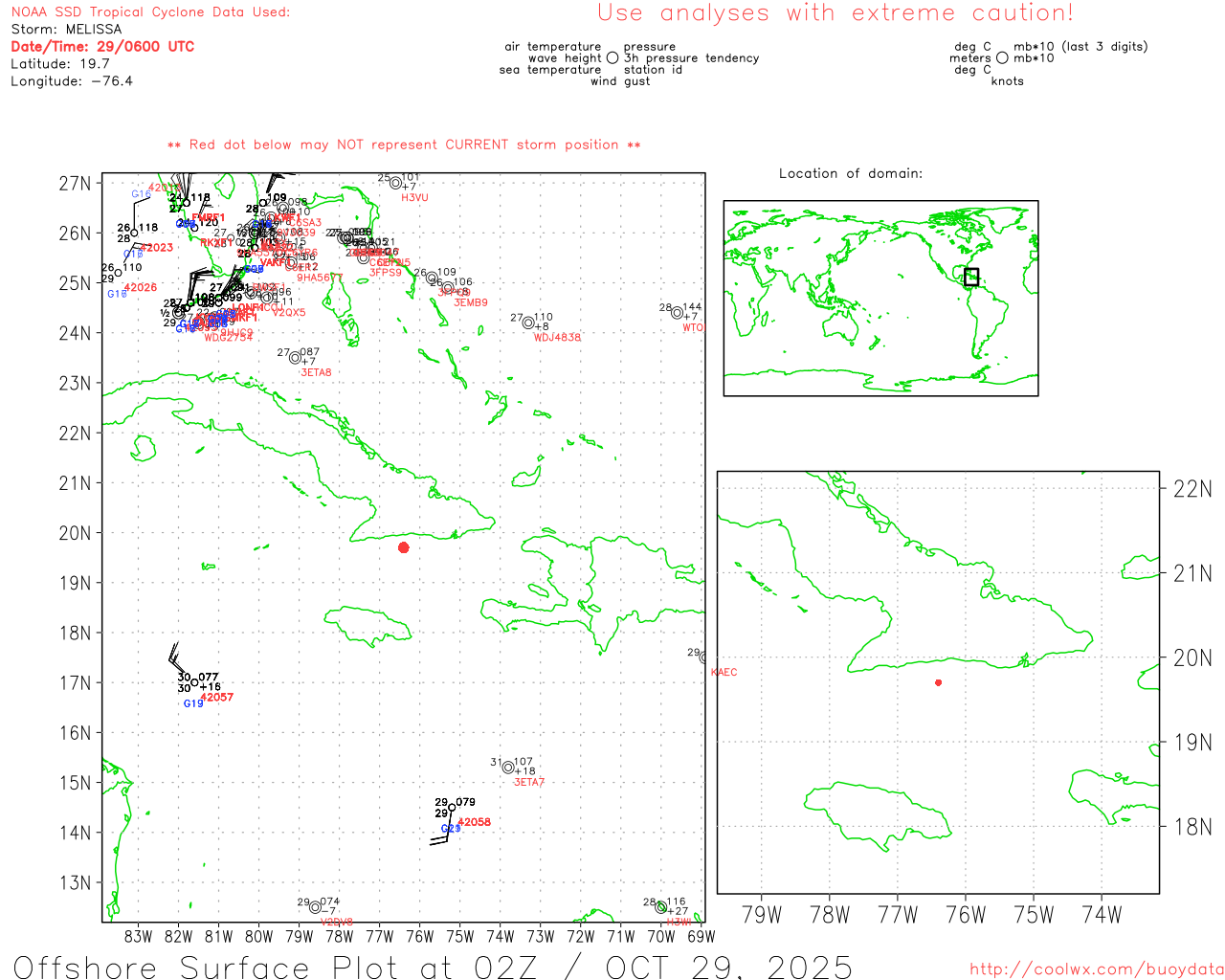Click the 13N latitude label on main map
The height and width of the screenshot is (980, 1225).
click(75, 882)
